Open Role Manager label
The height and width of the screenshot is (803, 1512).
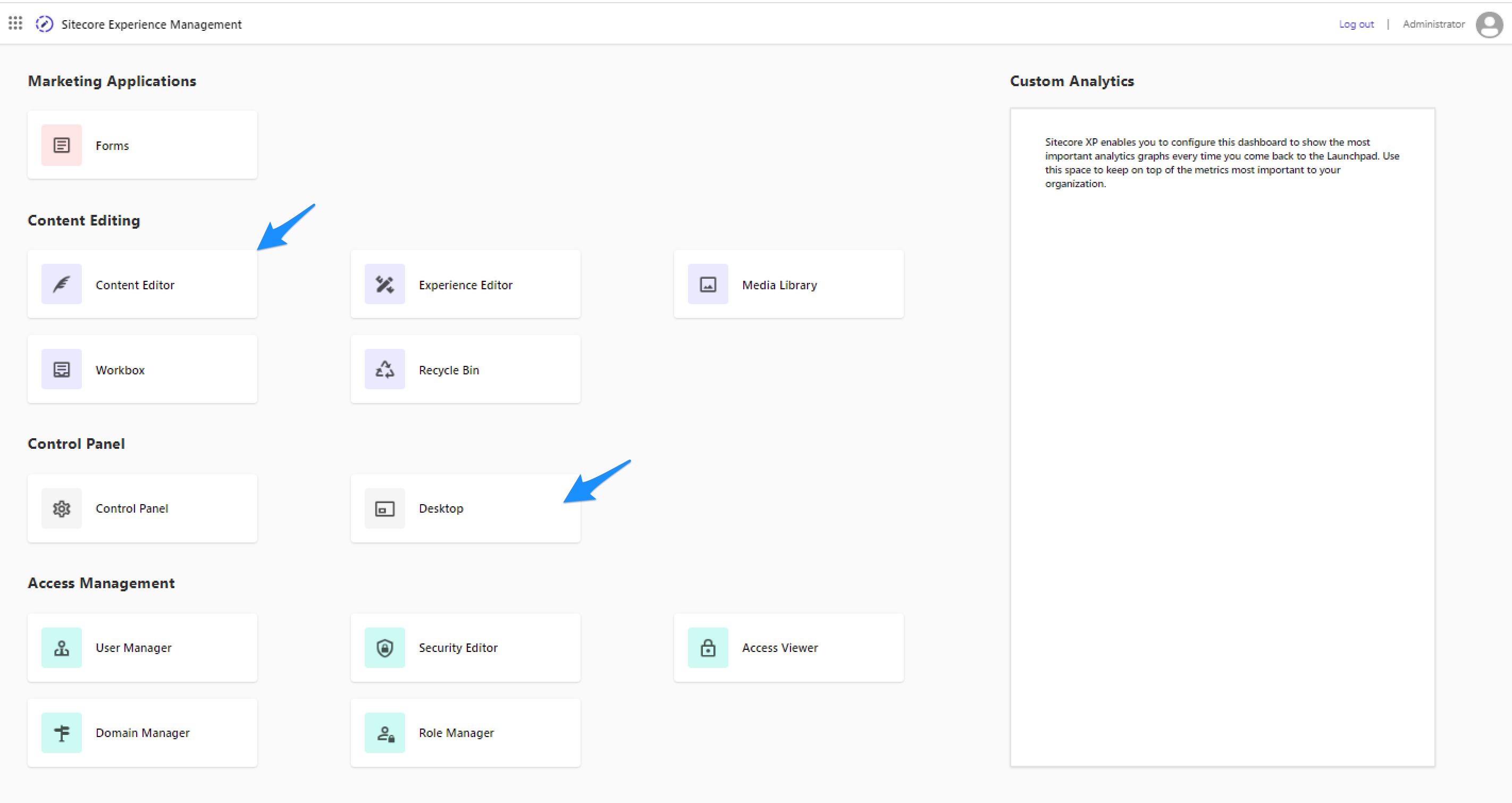tap(456, 733)
